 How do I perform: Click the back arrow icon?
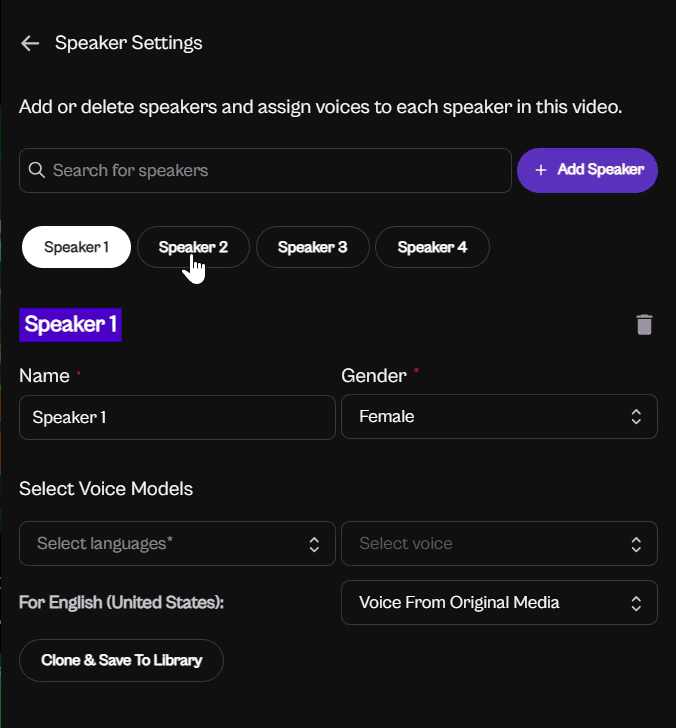30,43
